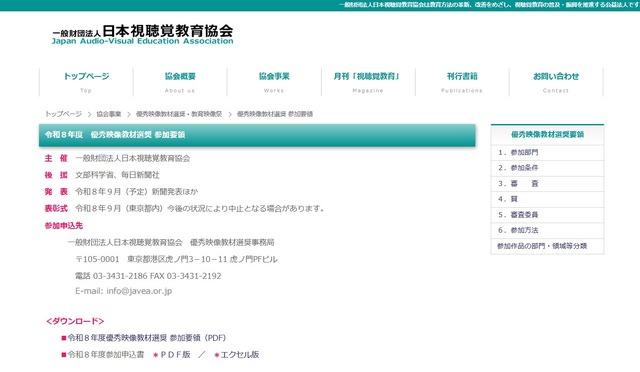Click the ＜ダウンロード＞ heading

click(75, 321)
